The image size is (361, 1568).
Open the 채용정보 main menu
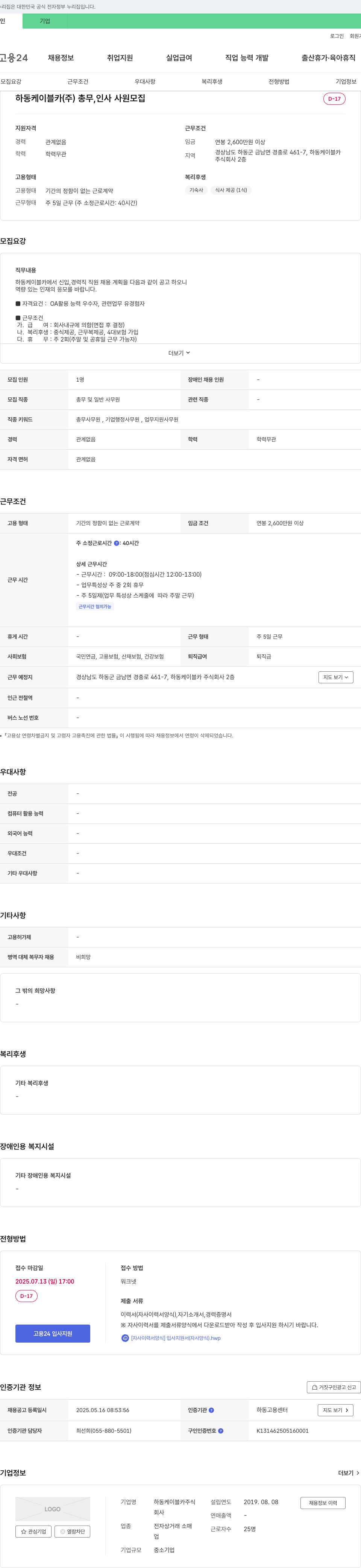(x=61, y=58)
